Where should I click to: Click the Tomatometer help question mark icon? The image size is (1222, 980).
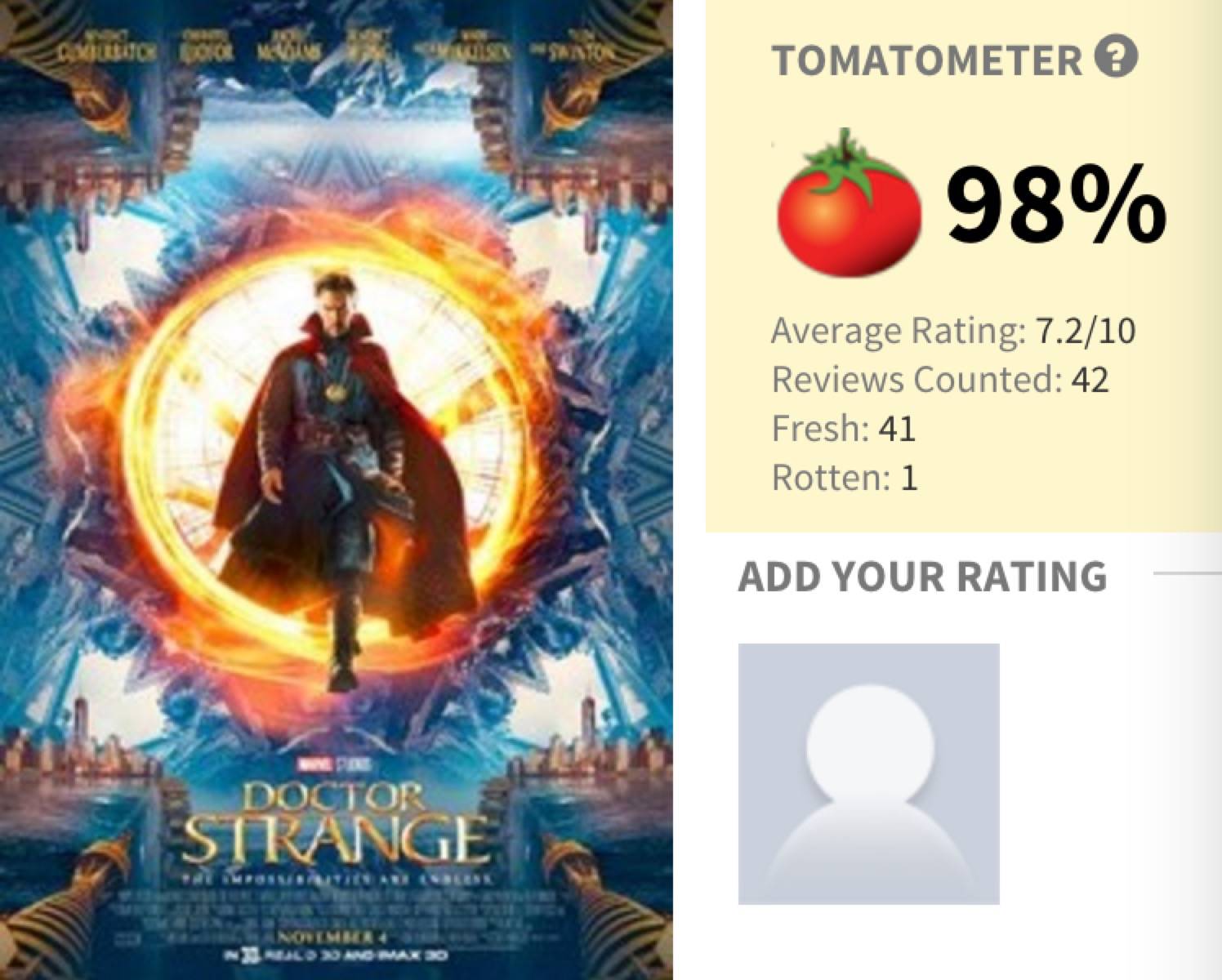point(1117,60)
